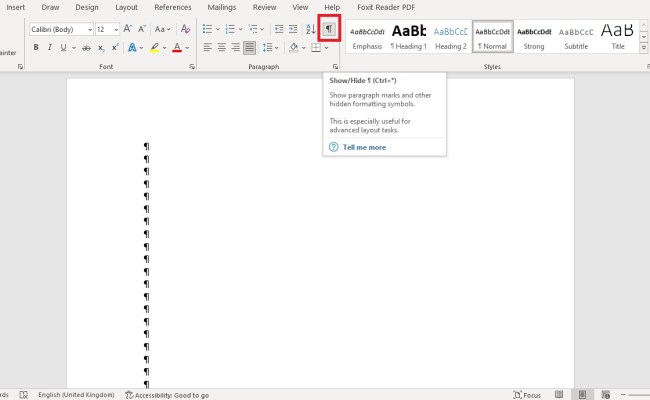Apply text highlight color
This screenshot has height=400, width=650.
pyautogui.click(x=155, y=48)
